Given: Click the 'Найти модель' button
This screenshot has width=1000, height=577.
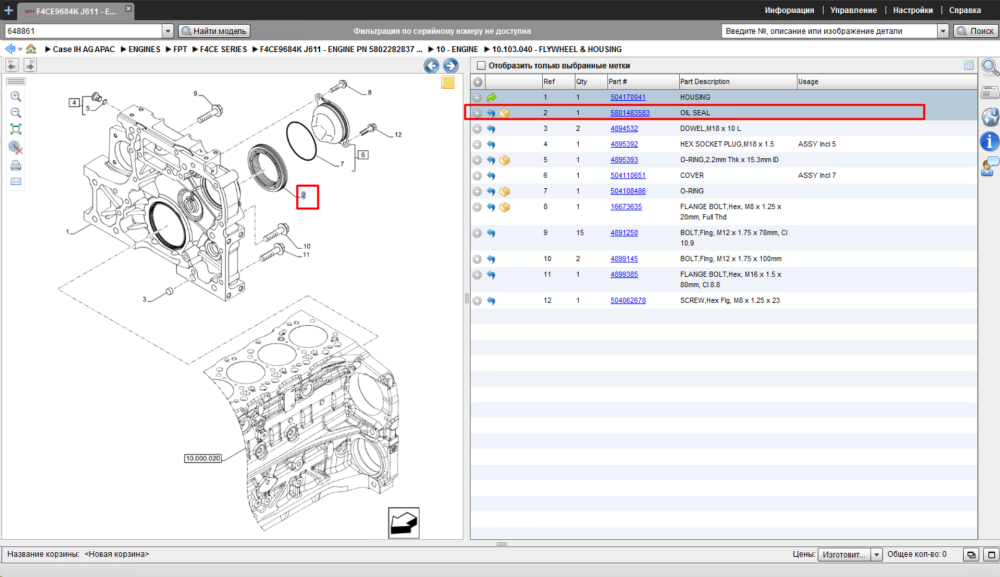Looking at the screenshot, I should 214,31.
